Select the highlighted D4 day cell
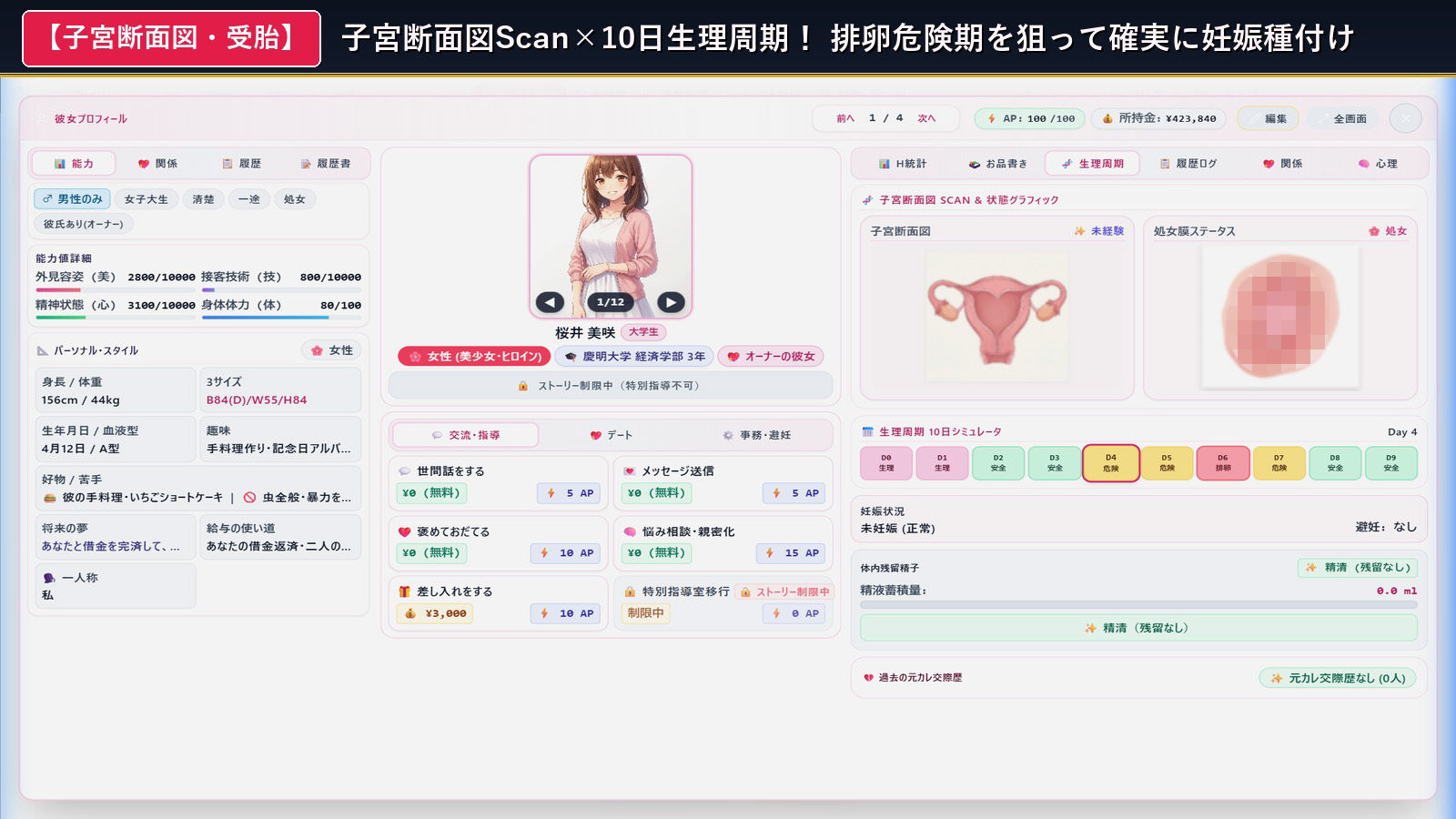This screenshot has height=819, width=1456. (1111, 463)
